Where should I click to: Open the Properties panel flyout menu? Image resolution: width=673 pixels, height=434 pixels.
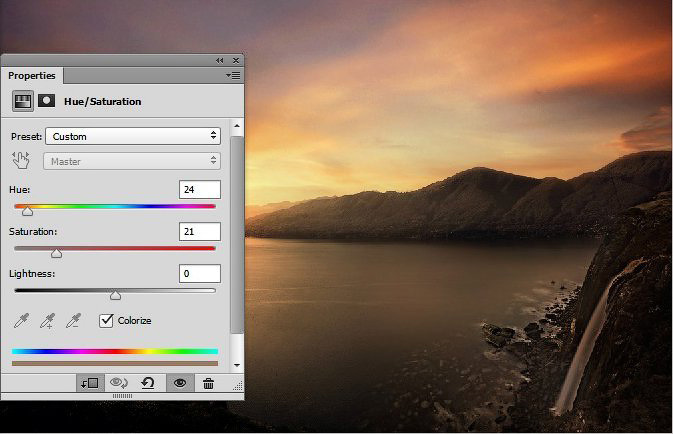pyautogui.click(x=233, y=76)
